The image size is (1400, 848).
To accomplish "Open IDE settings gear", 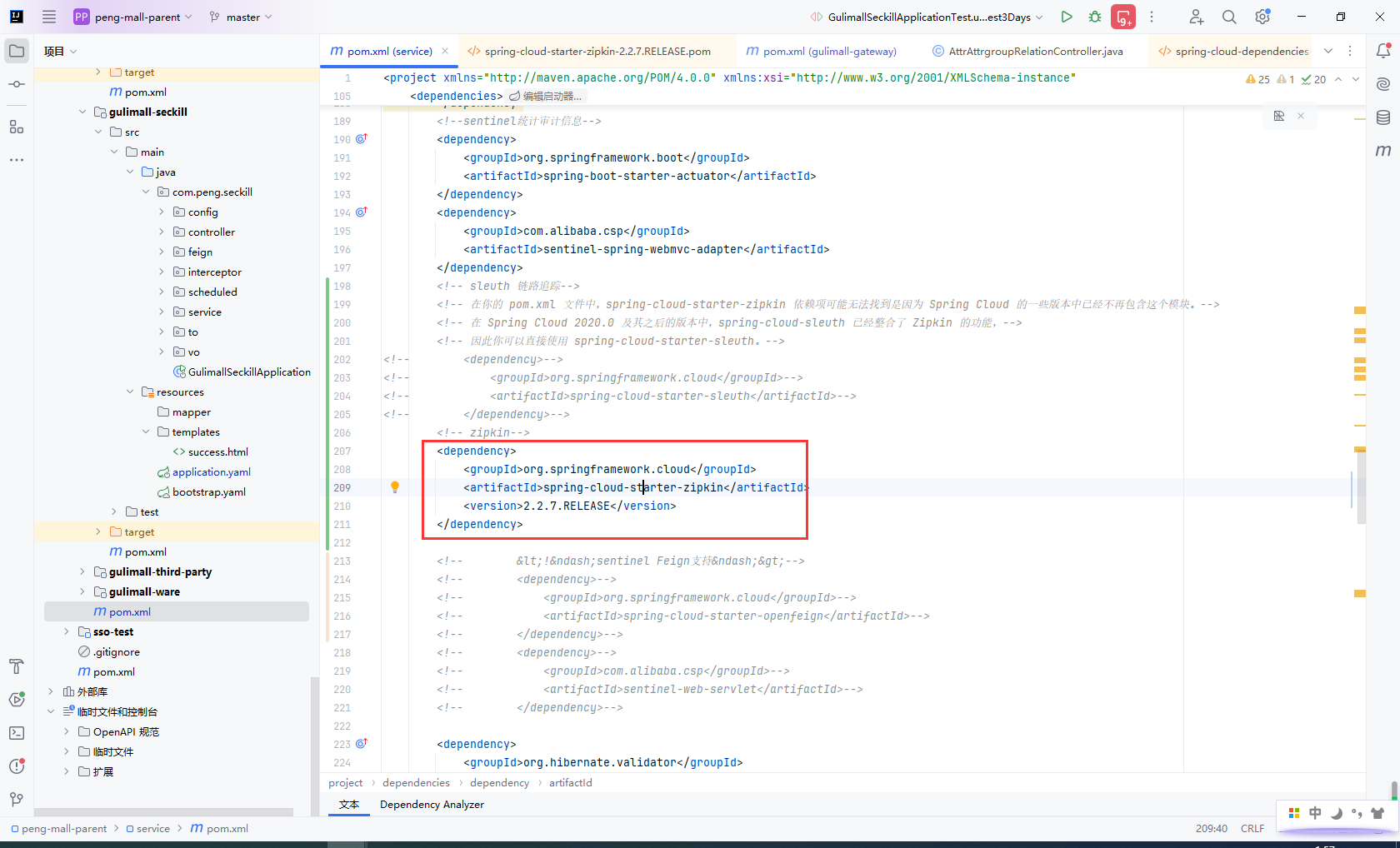I will 1262,17.
